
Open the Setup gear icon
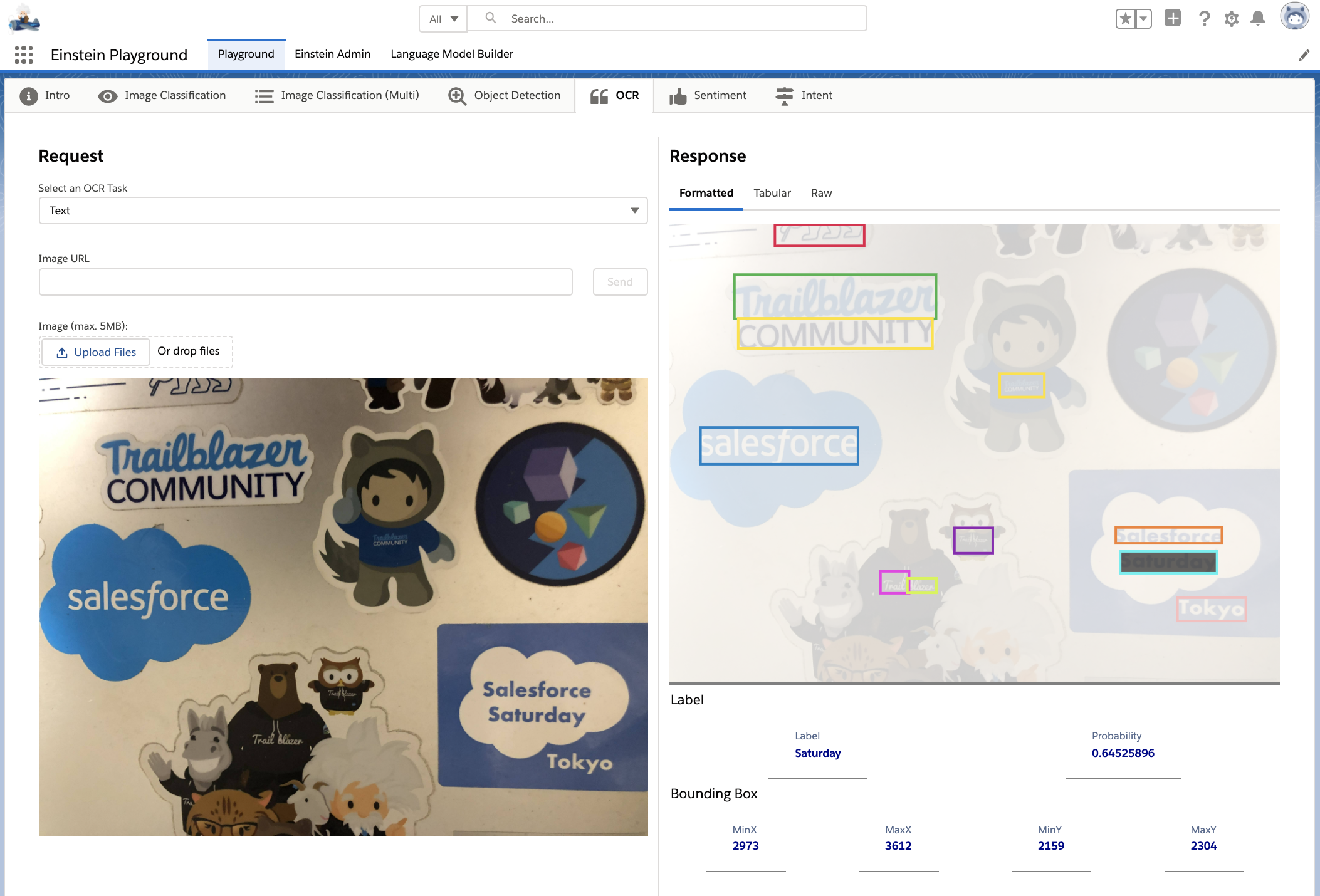click(x=1231, y=19)
